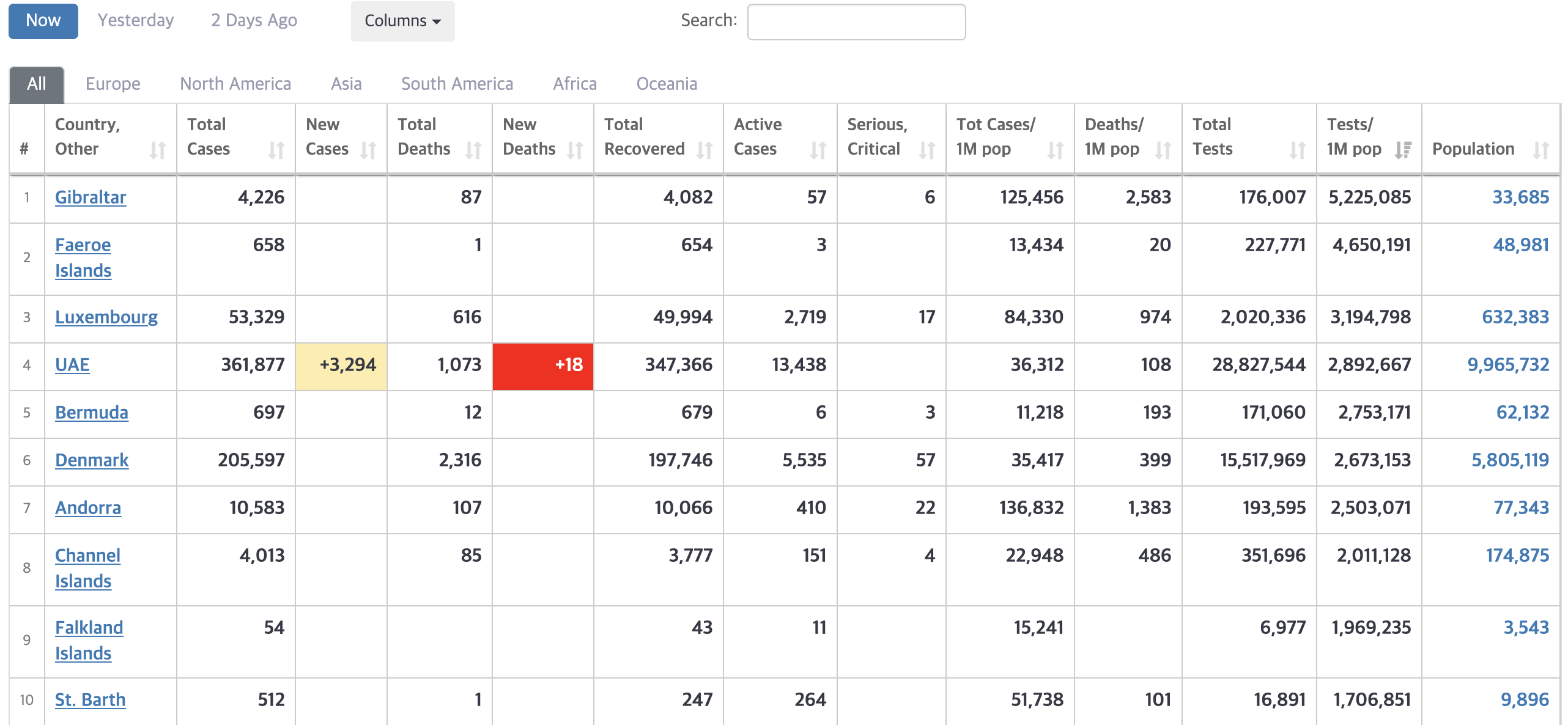
Task: Sort by Active Cases column arrows
Action: coord(818,150)
